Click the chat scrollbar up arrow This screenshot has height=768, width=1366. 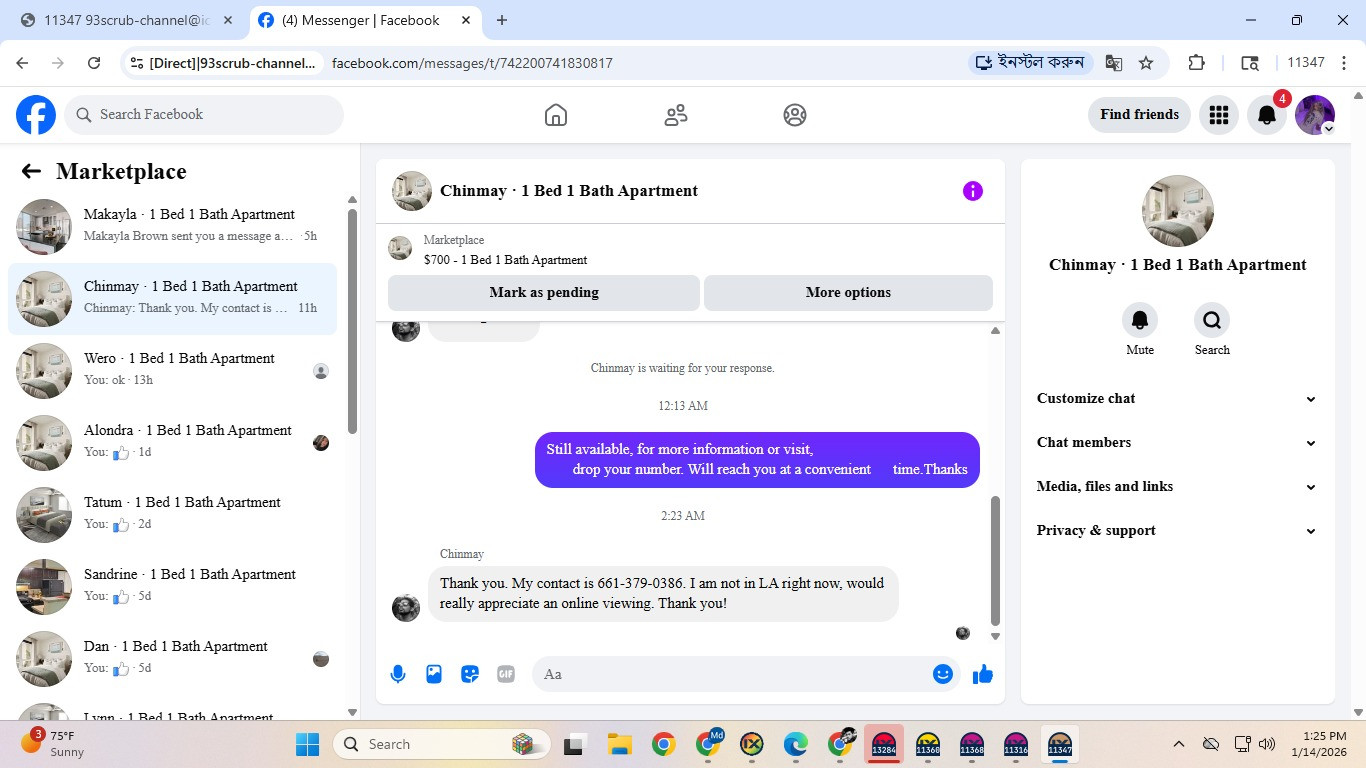coord(995,330)
